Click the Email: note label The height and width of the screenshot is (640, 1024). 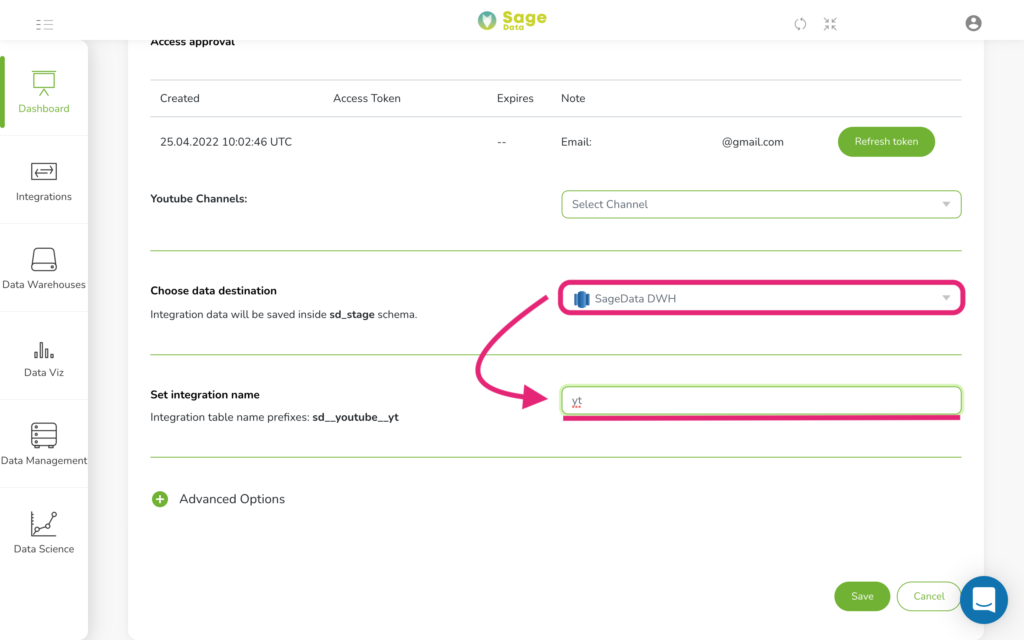pos(576,142)
